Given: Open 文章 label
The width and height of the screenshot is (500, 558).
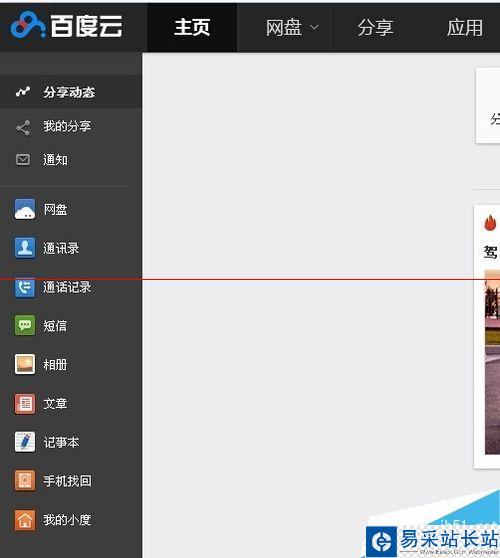Looking at the screenshot, I should 55,404.
